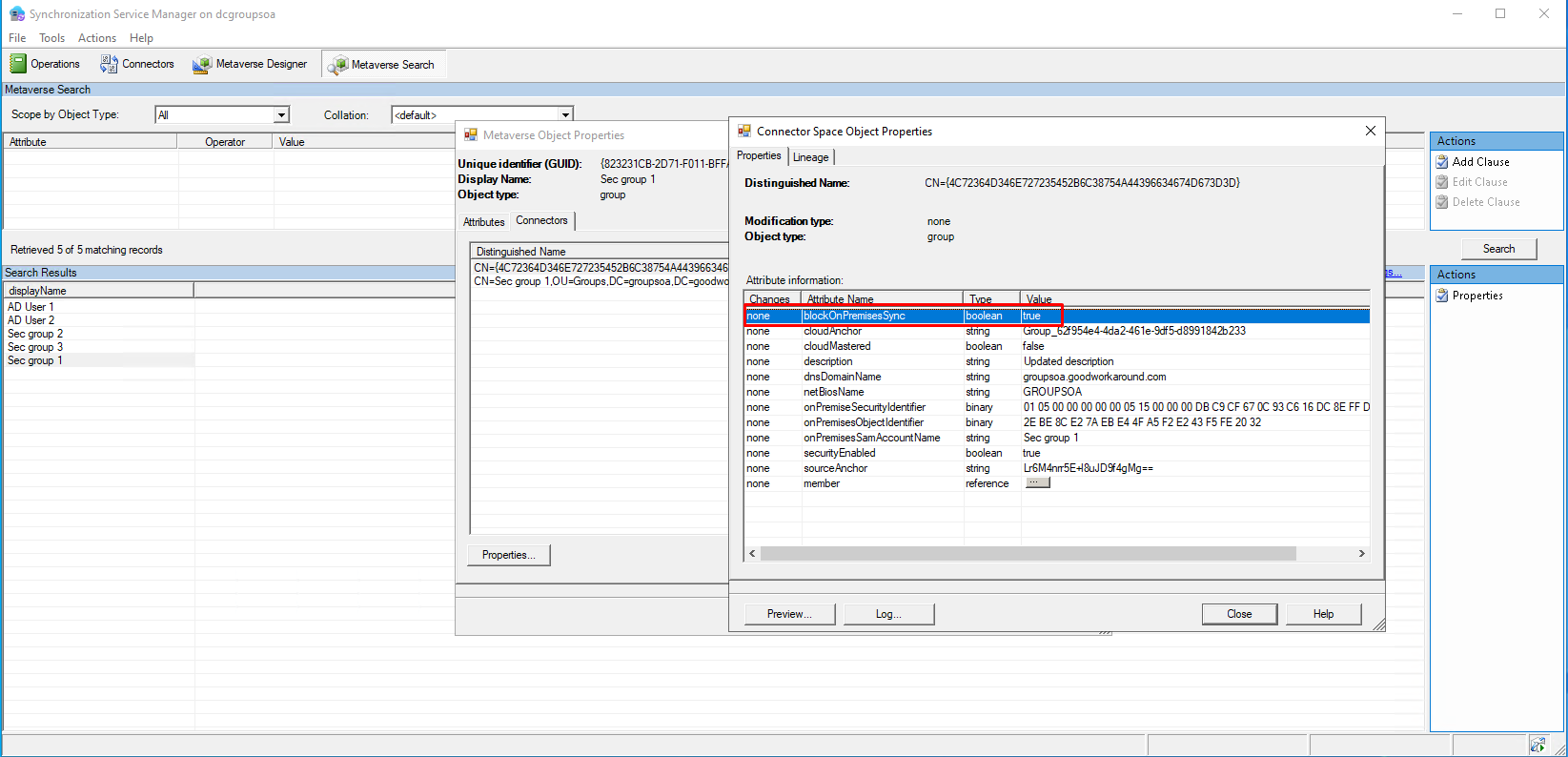The height and width of the screenshot is (757, 1568).
Task: Open the Actions menu
Action: click(x=97, y=38)
